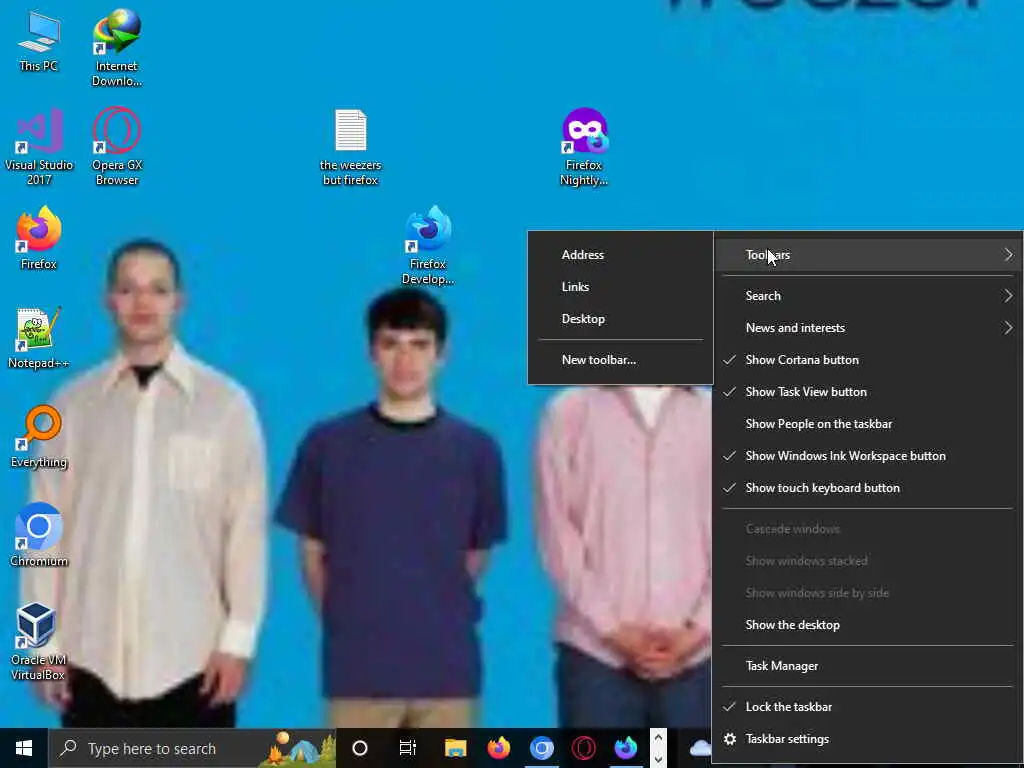Image resolution: width=1024 pixels, height=768 pixels.
Task: Expand the Search submenu
Action: [x=868, y=296]
